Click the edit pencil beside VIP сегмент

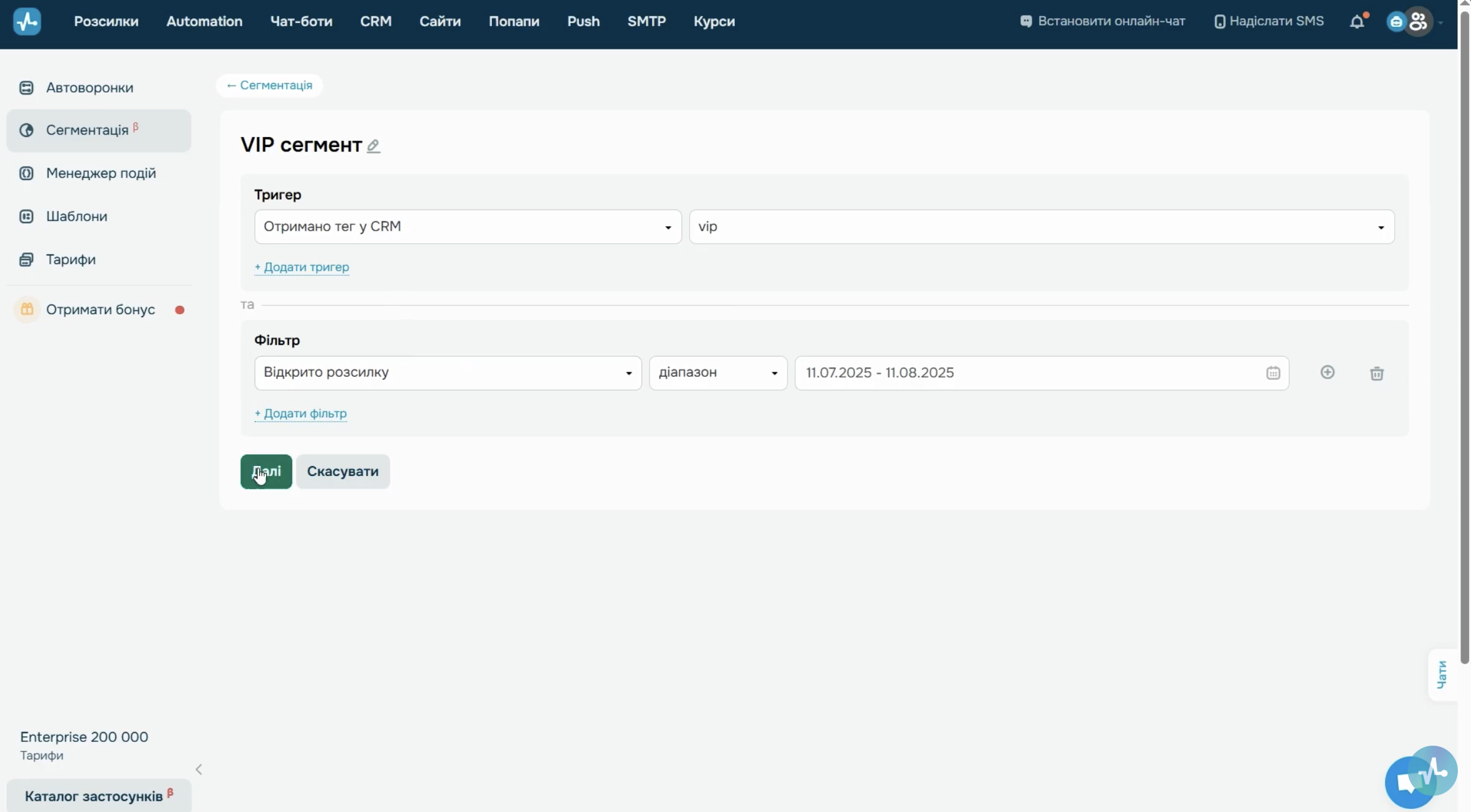pyautogui.click(x=373, y=146)
